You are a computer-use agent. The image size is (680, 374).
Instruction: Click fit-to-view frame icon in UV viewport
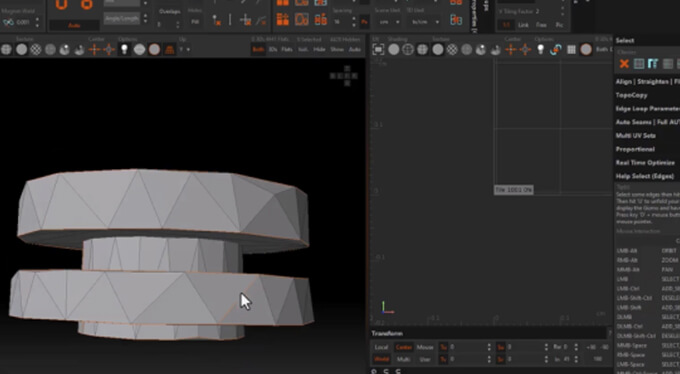[378, 49]
